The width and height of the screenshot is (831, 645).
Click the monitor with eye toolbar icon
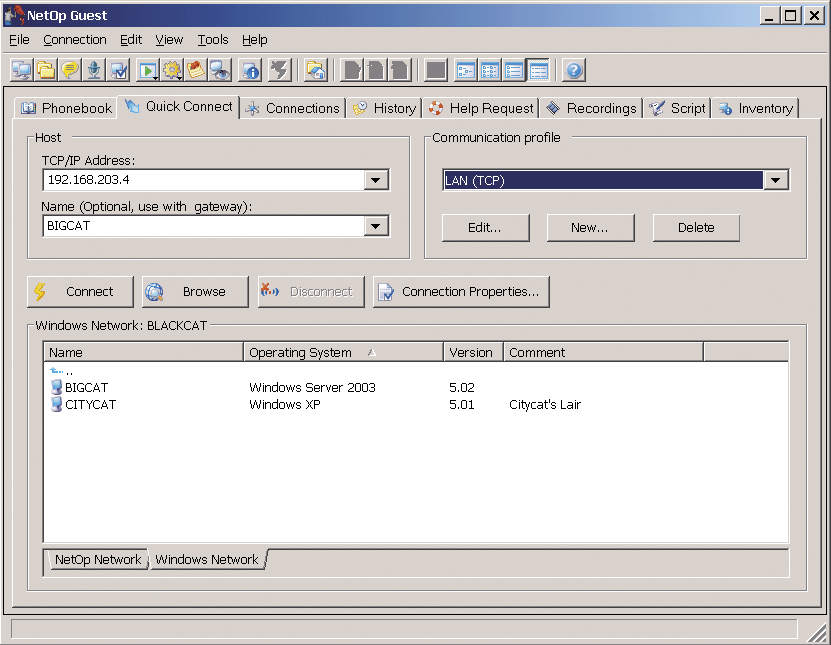220,70
